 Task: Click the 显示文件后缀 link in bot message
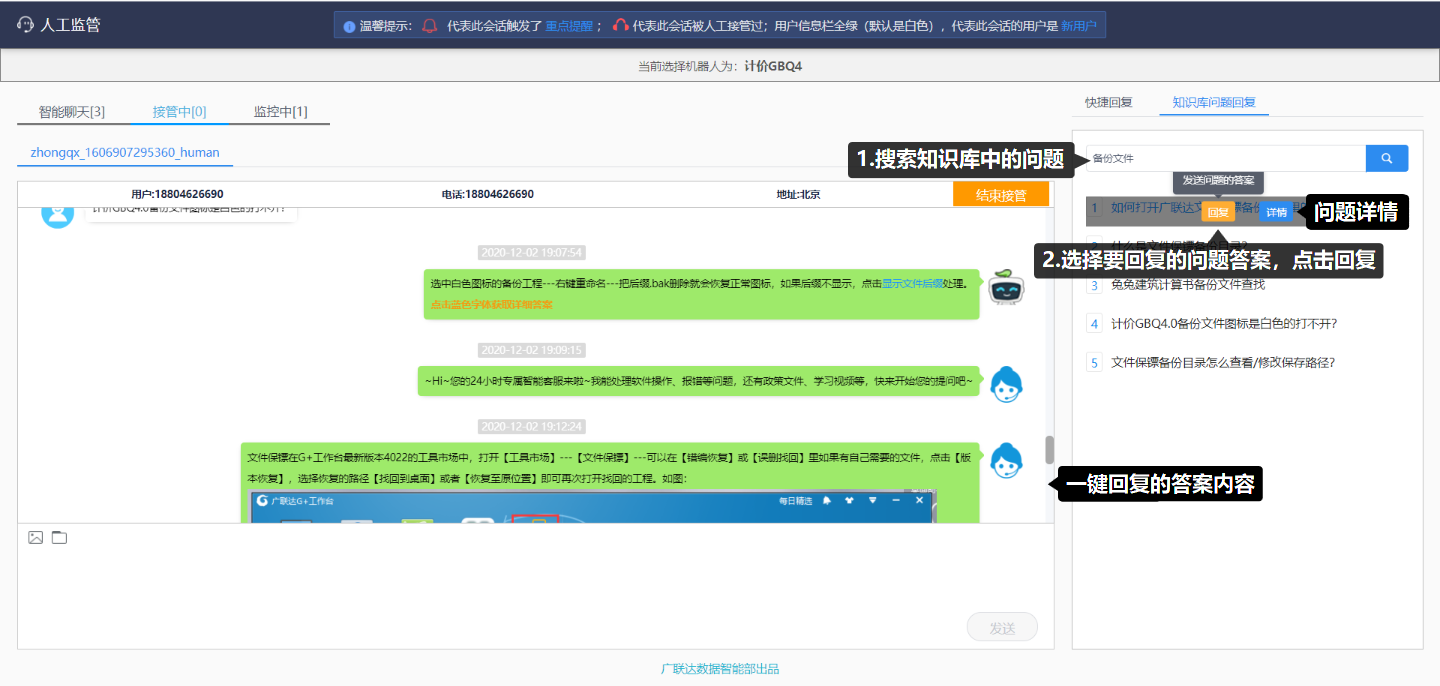point(912,283)
